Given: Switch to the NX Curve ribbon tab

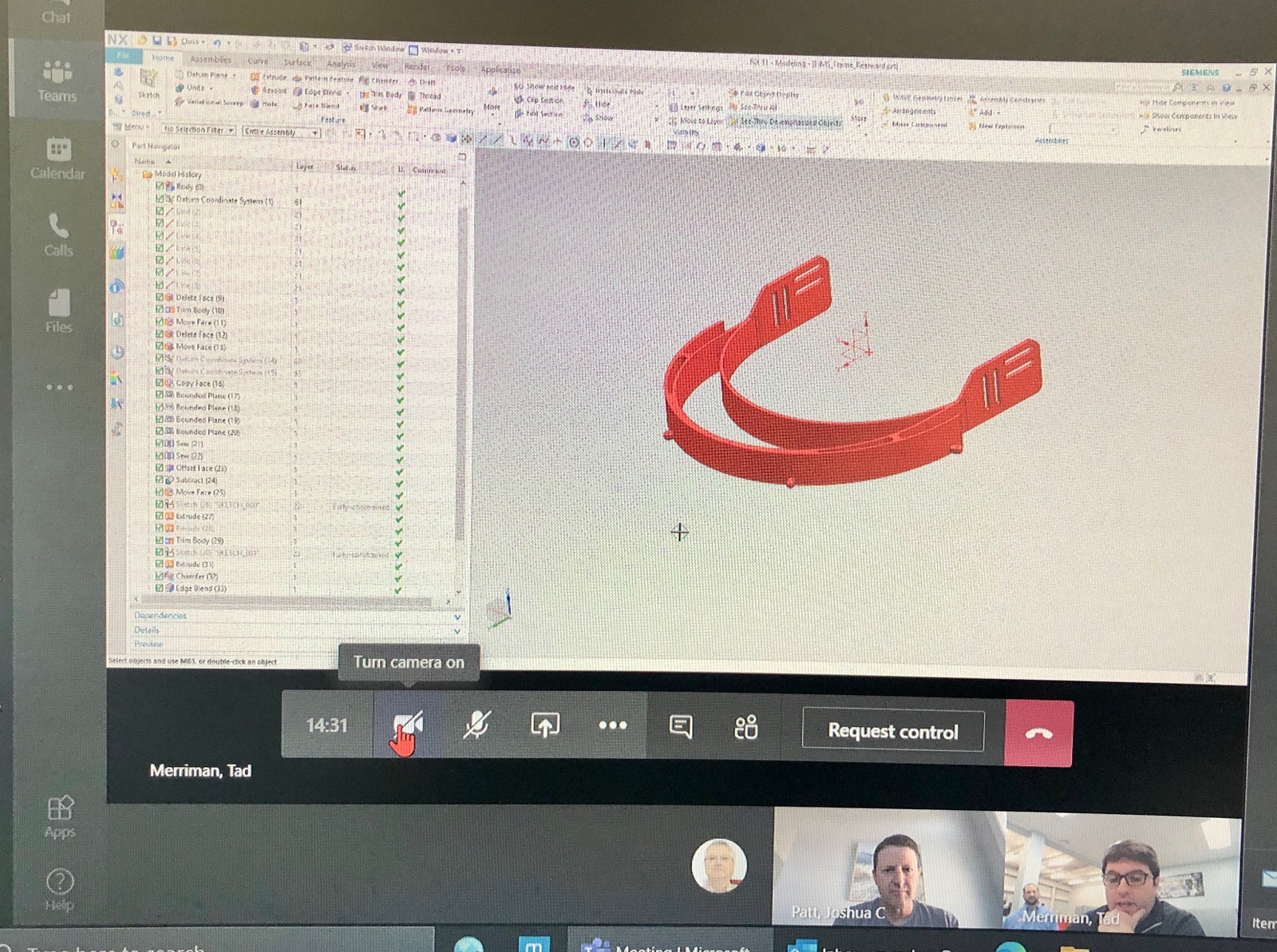Looking at the screenshot, I should [258, 61].
